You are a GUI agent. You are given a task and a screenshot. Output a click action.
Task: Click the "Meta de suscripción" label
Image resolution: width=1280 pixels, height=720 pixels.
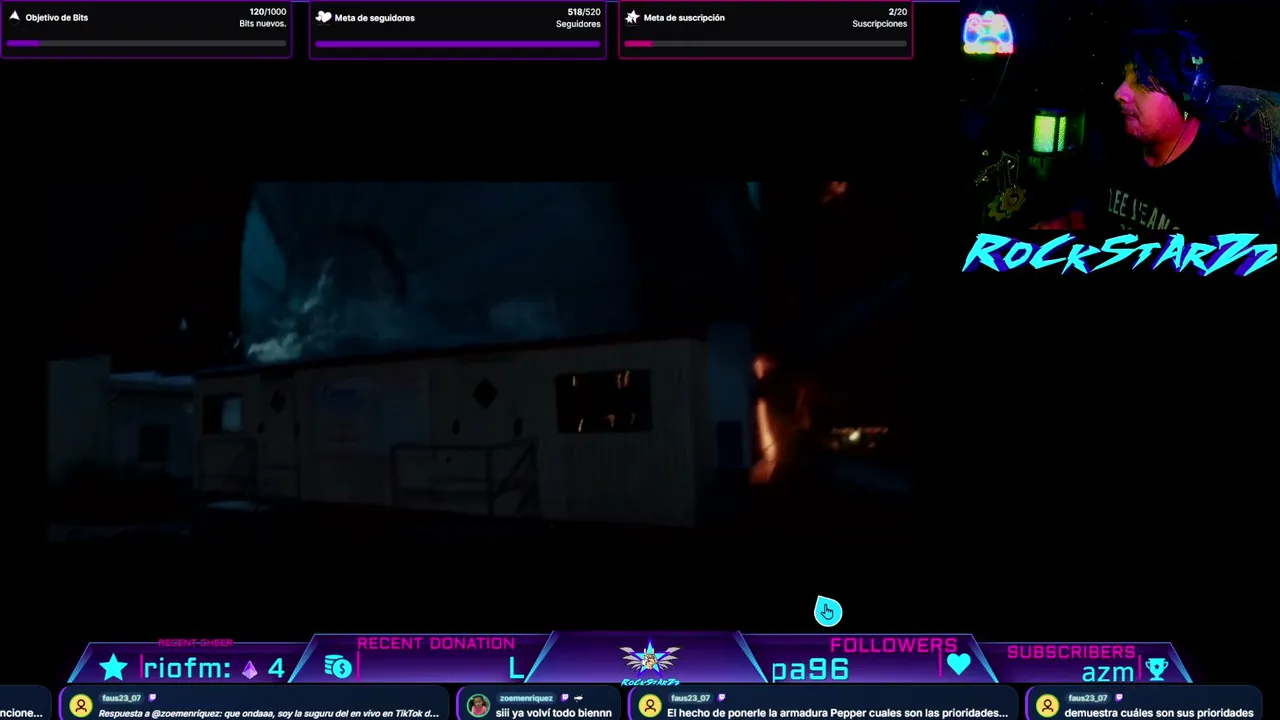point(684,18)
